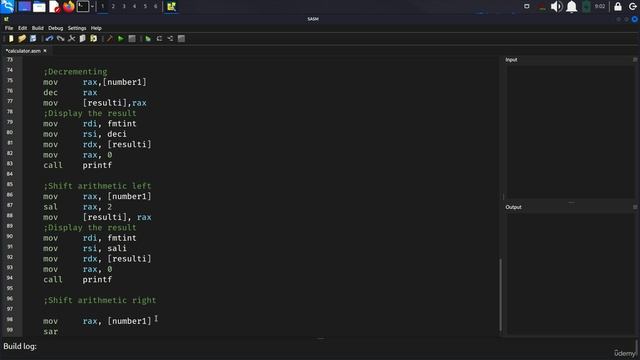The image size is (640, 360).
Task: Open the Edit menu
Action: [22, 28]
